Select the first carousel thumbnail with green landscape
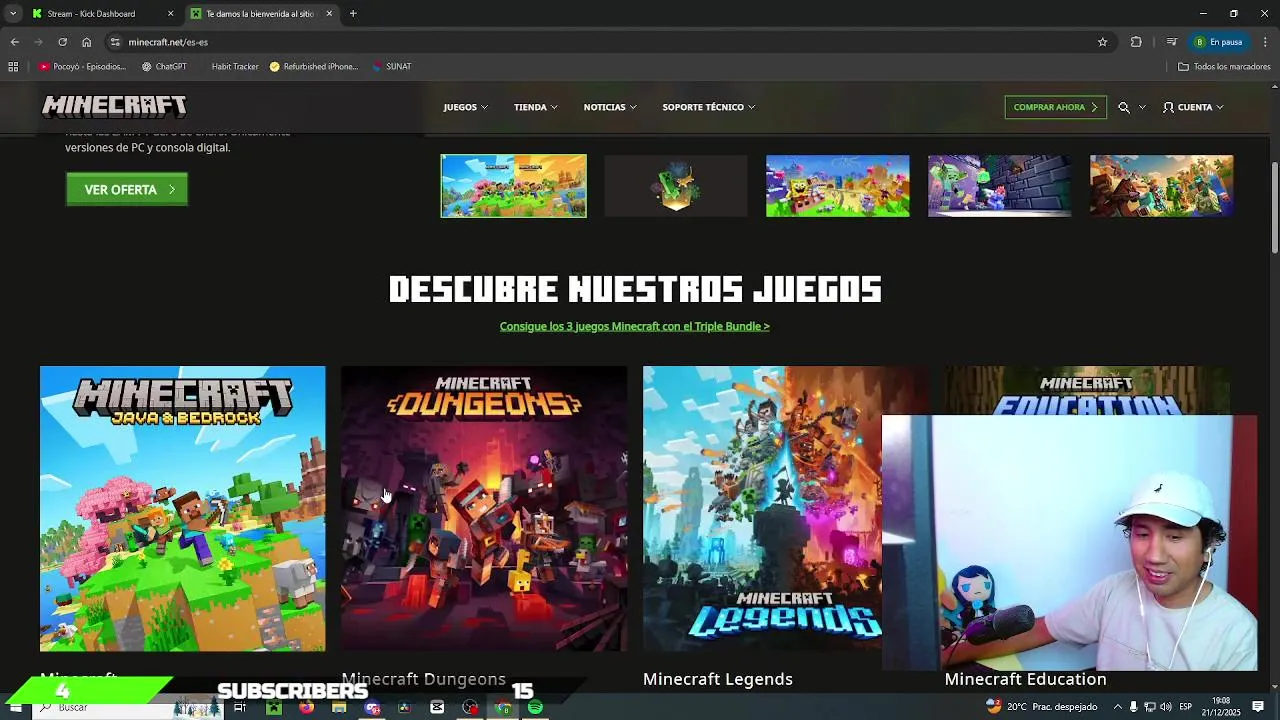This screenshot has width=1280, height=720. [514, 186]
